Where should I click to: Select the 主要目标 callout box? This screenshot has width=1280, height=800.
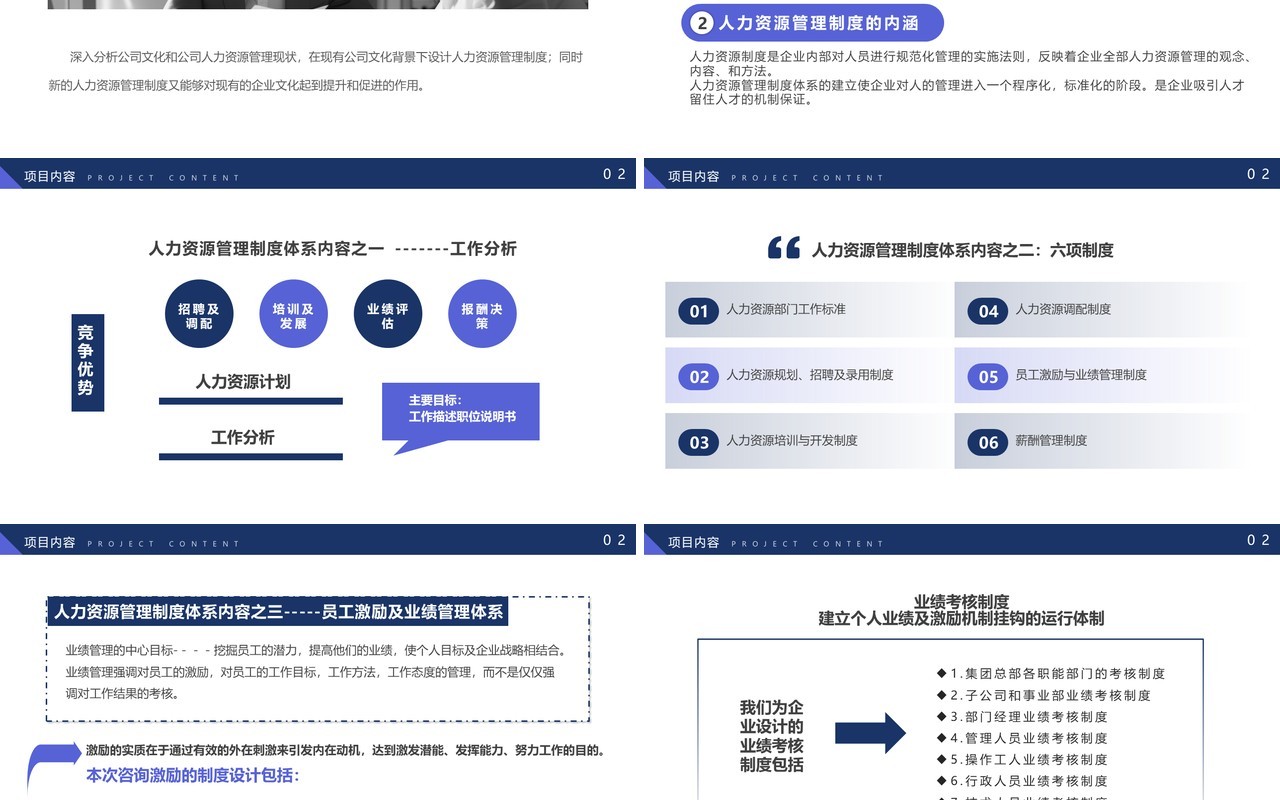[461, 412]
